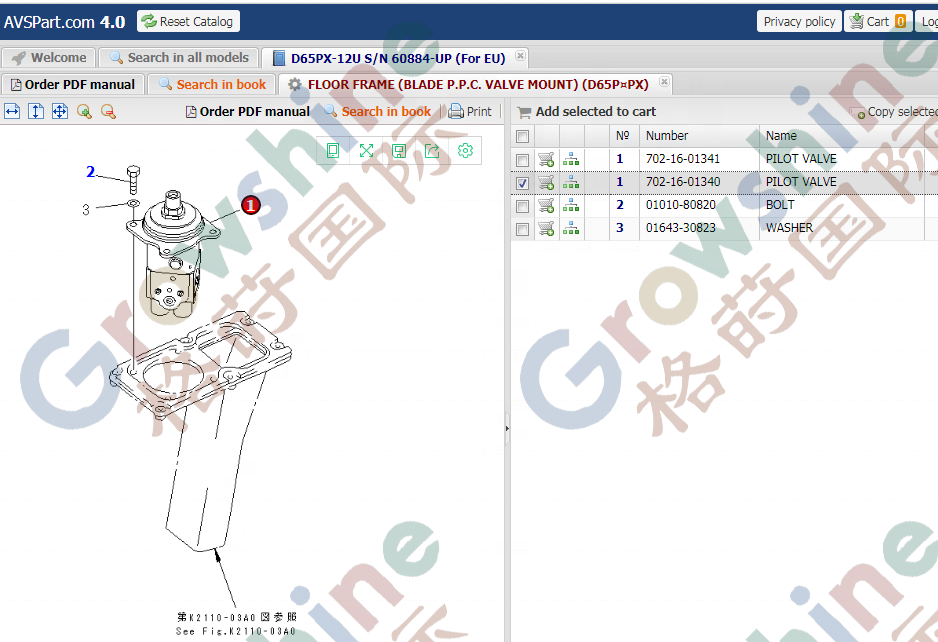Click the fit-all arrows icon in diagram toolbar

click(60, 111)
